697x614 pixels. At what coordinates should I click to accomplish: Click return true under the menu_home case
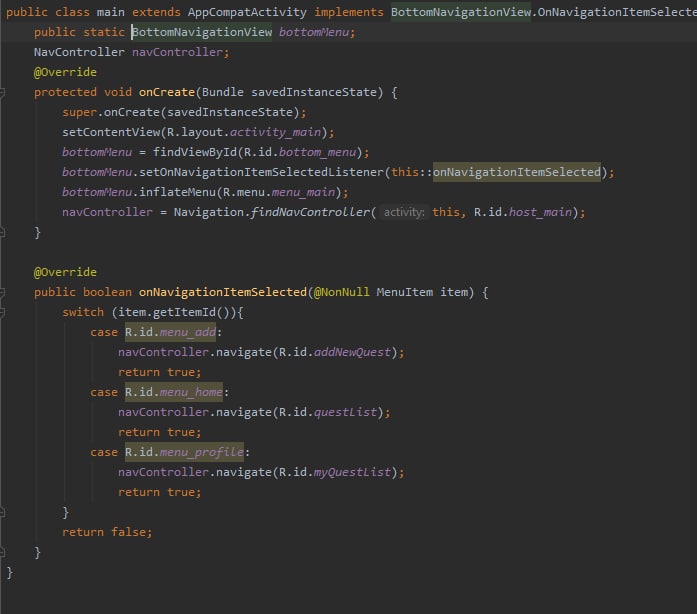point(160,432)
